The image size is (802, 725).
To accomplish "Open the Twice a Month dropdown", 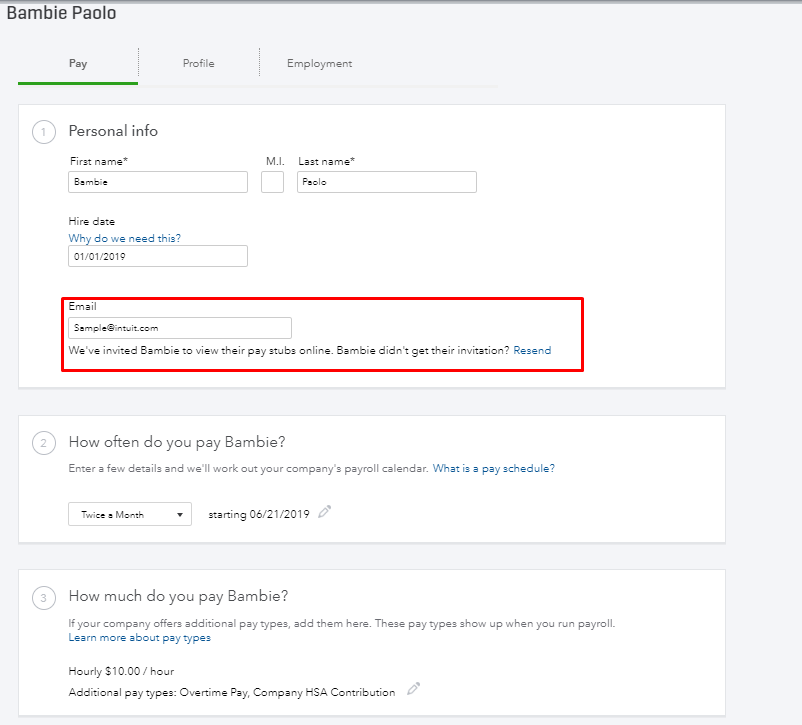I will [130, 514].
